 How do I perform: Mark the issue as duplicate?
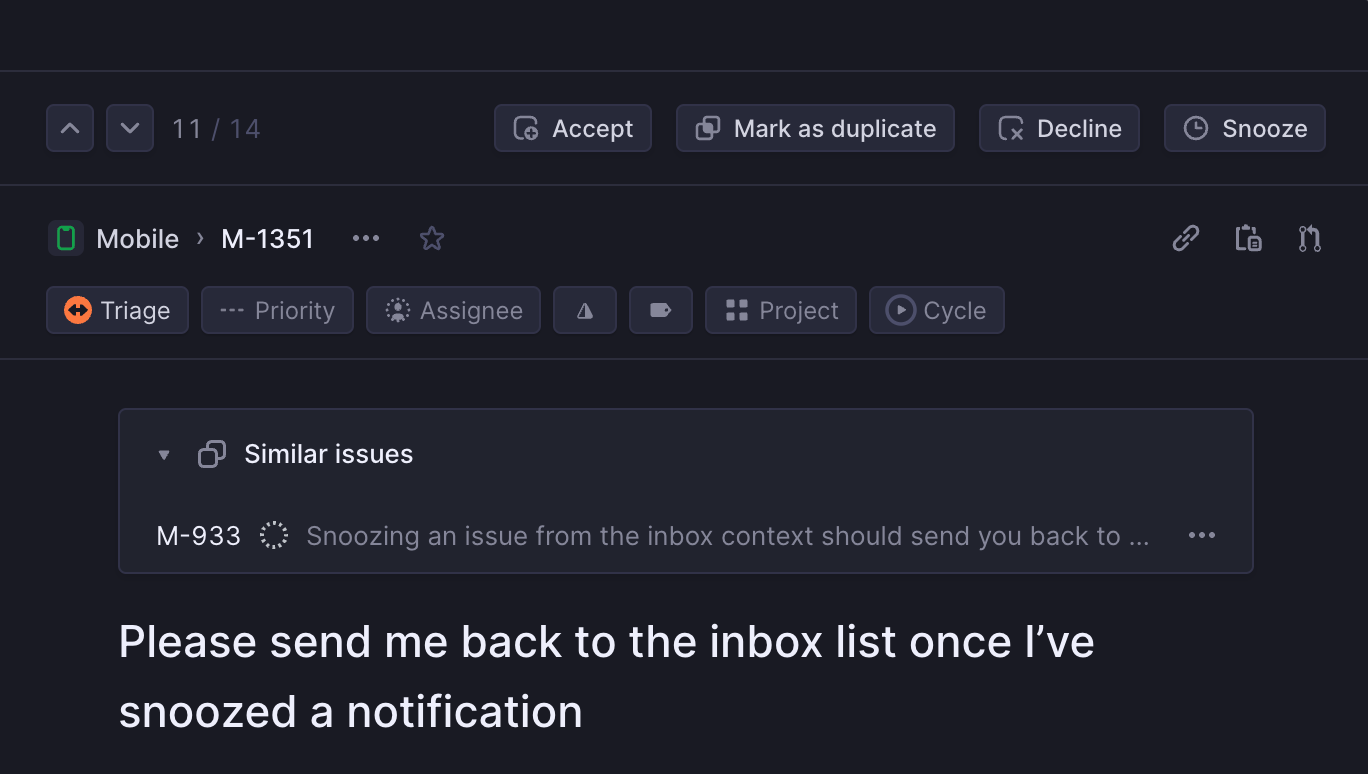tap(814, 128)
